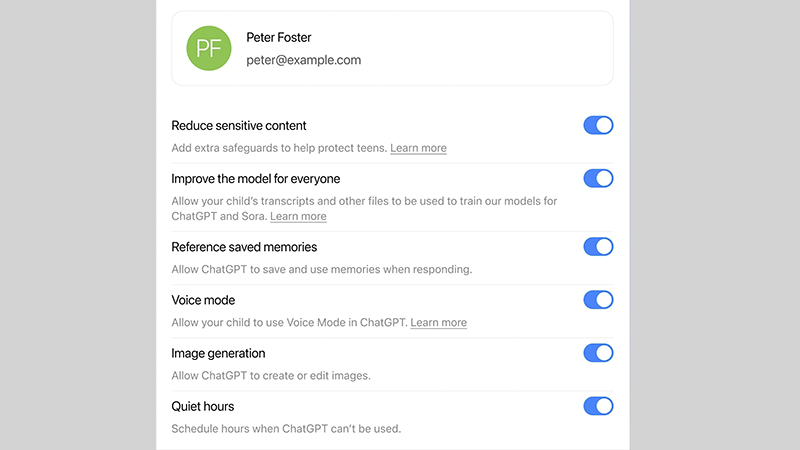Turn off the Image generation toggle
800x450 pixels.
(x=598, y=353)
